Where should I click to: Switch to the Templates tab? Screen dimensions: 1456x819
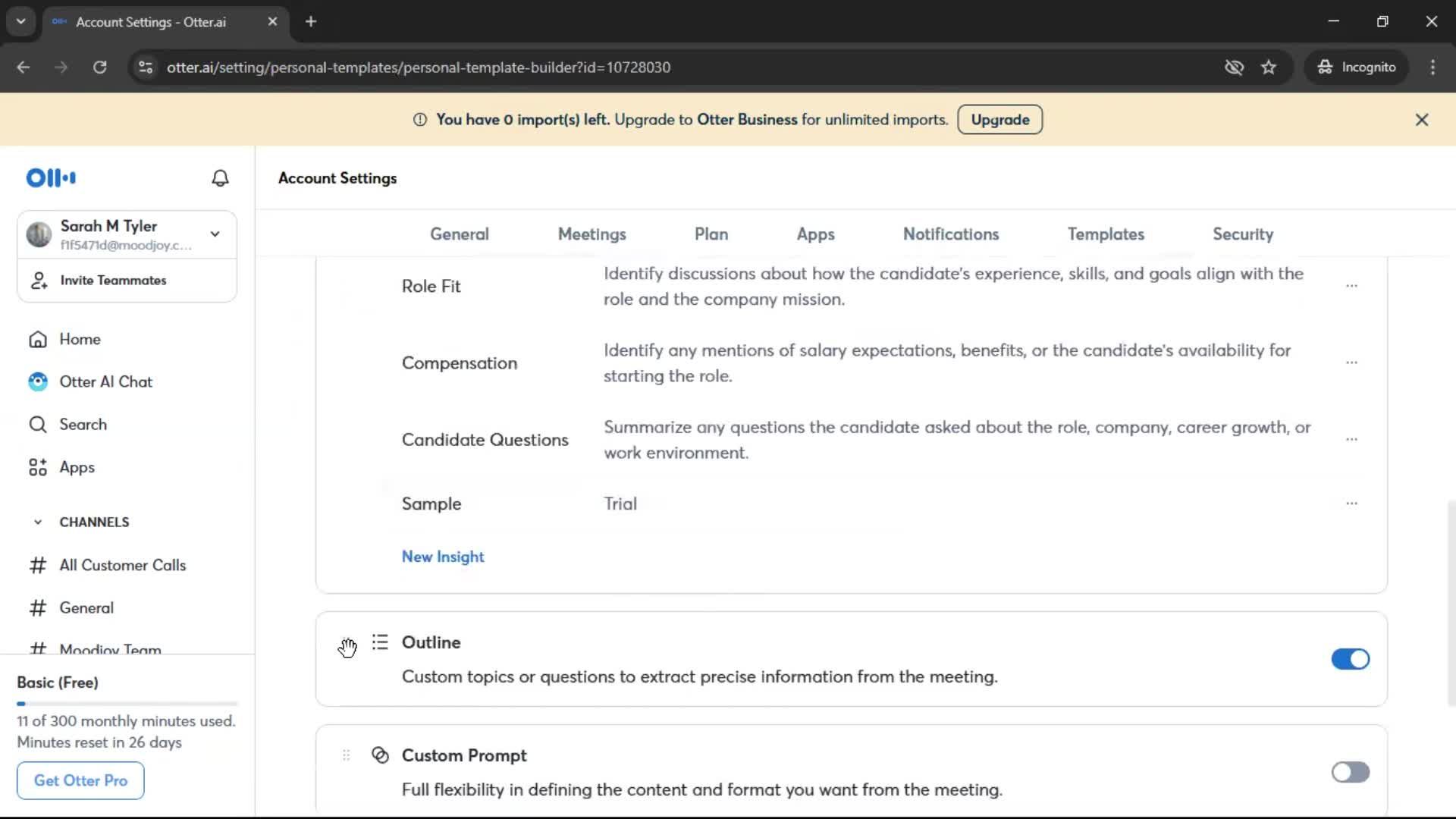tap(1106, 234)
